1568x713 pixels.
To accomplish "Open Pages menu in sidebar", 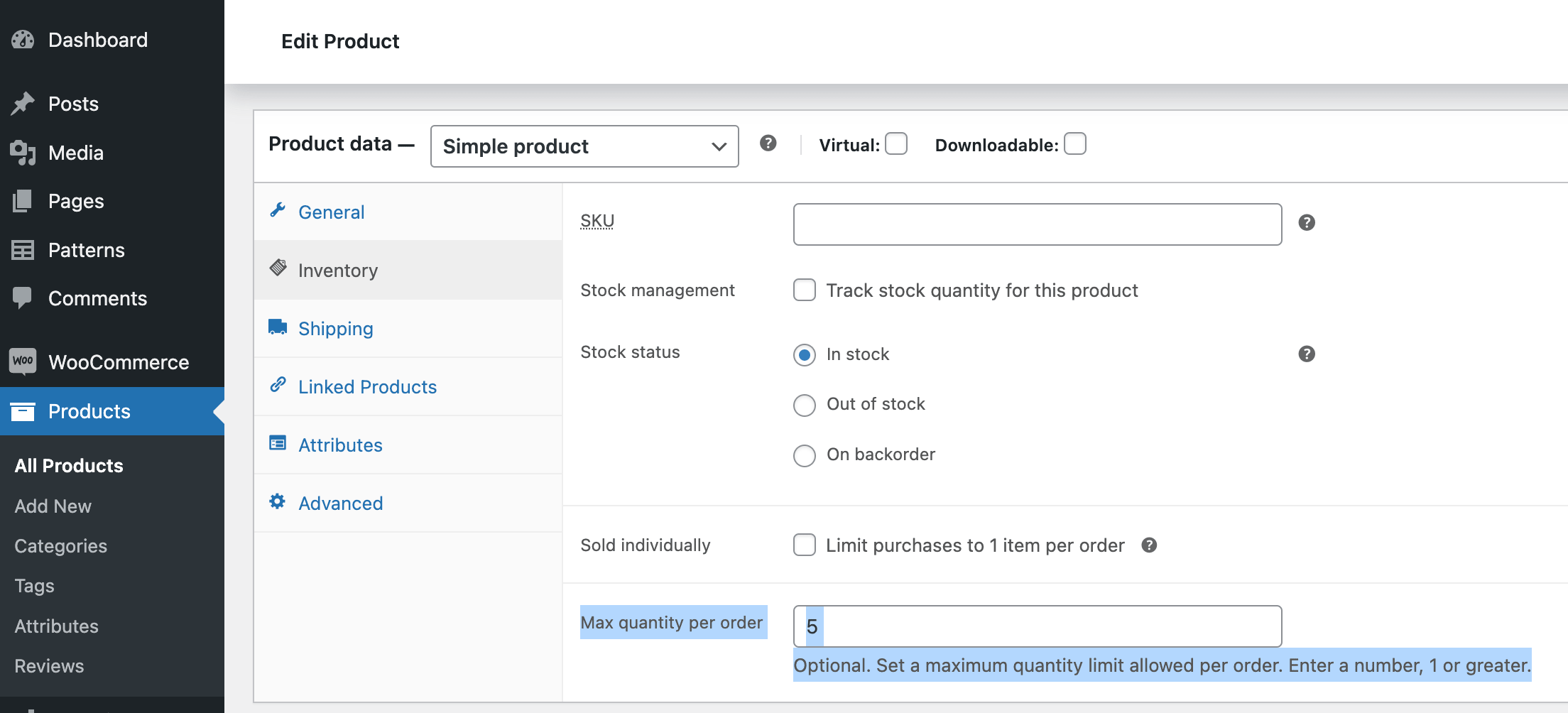I will coord(112,201).
